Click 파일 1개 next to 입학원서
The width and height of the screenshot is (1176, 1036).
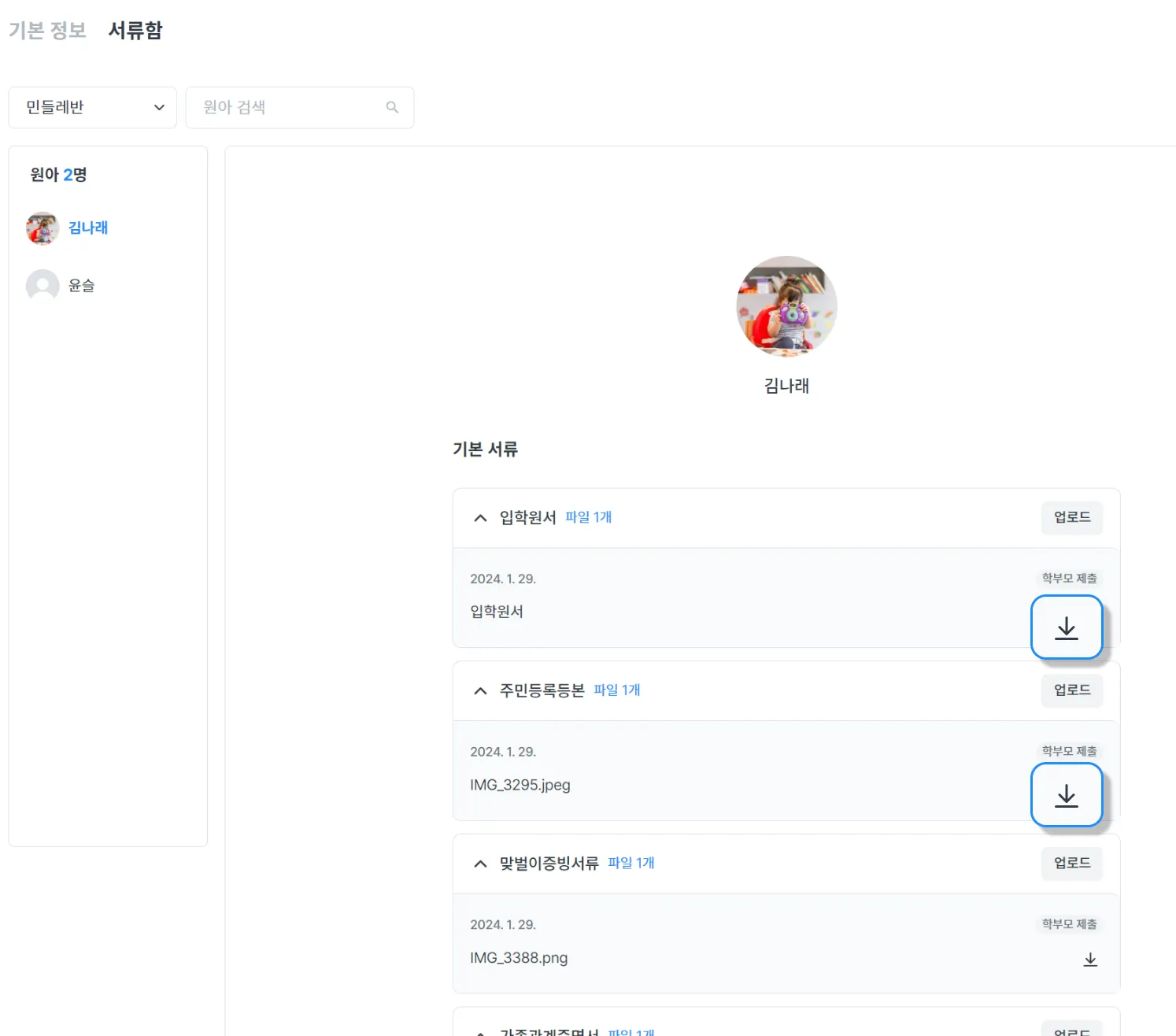(x=589, y=517)
